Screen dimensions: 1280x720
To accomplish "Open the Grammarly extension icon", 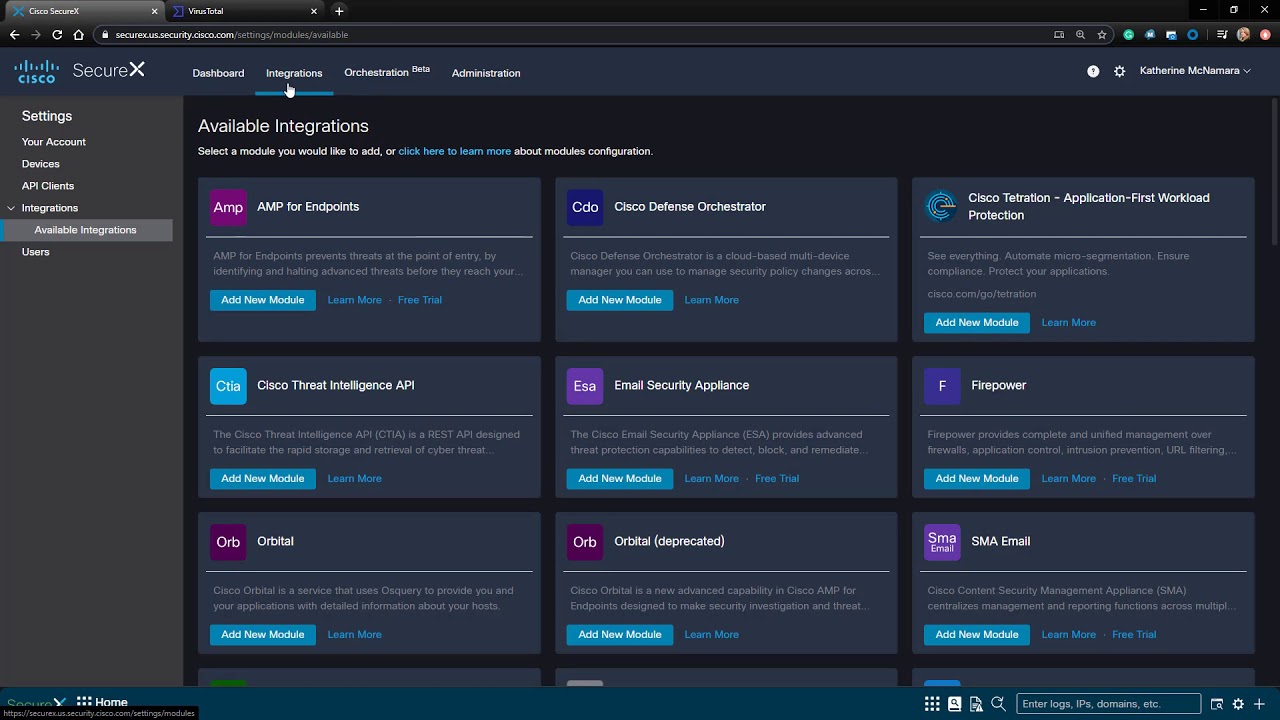I will click(1129, 34).
